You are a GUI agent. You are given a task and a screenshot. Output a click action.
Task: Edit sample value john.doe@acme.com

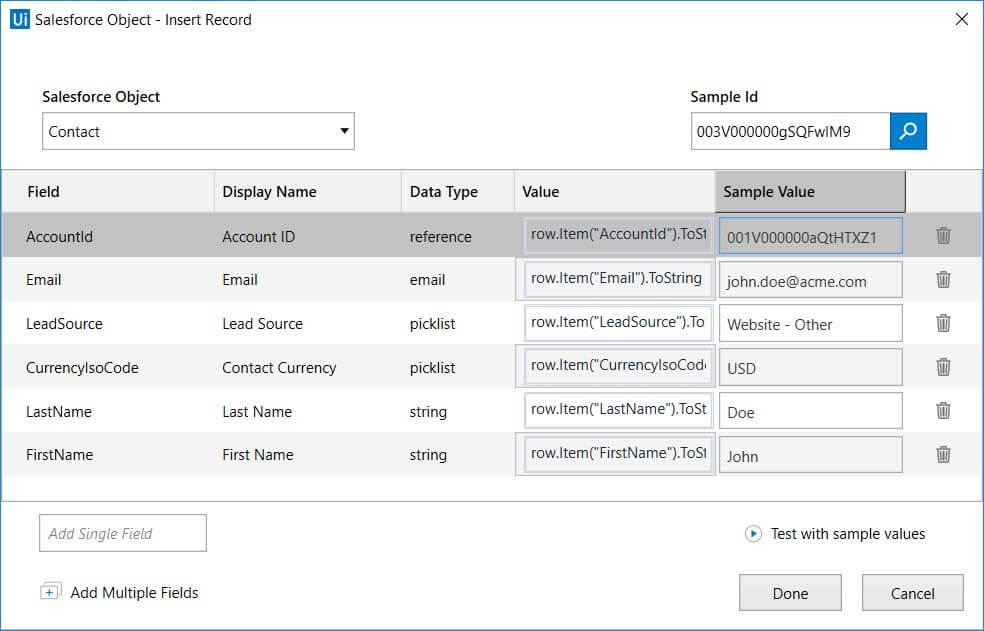click(x=811, y=279)
